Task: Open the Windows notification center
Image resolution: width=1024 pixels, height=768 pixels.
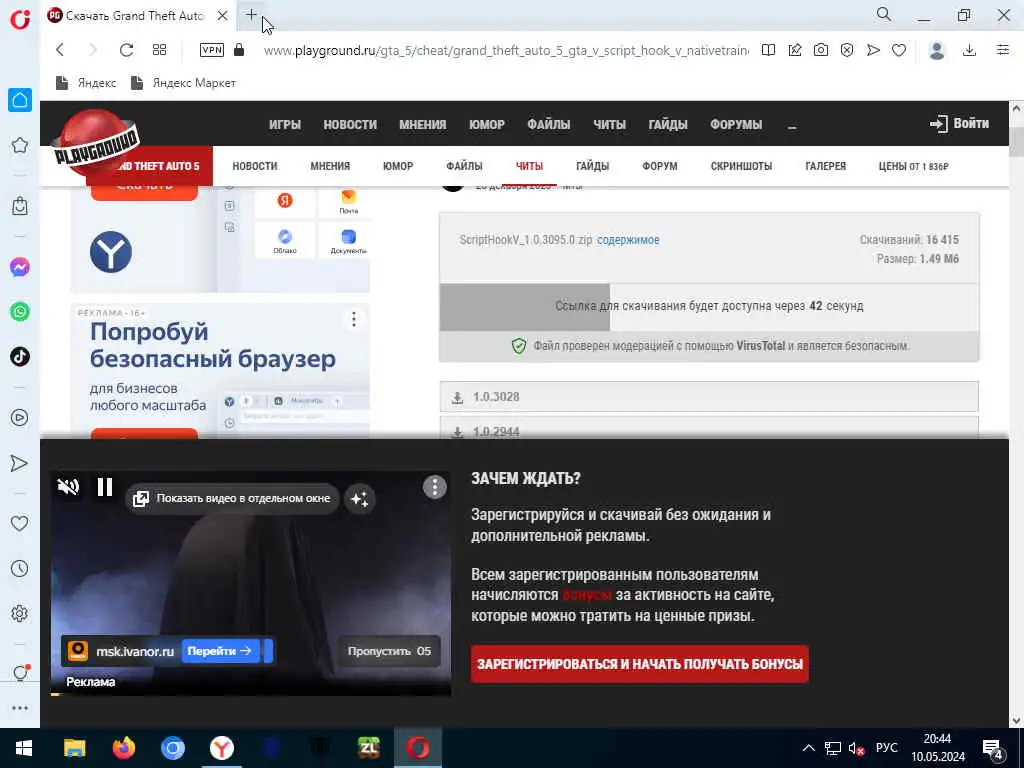Action: (x=993, y=748)
